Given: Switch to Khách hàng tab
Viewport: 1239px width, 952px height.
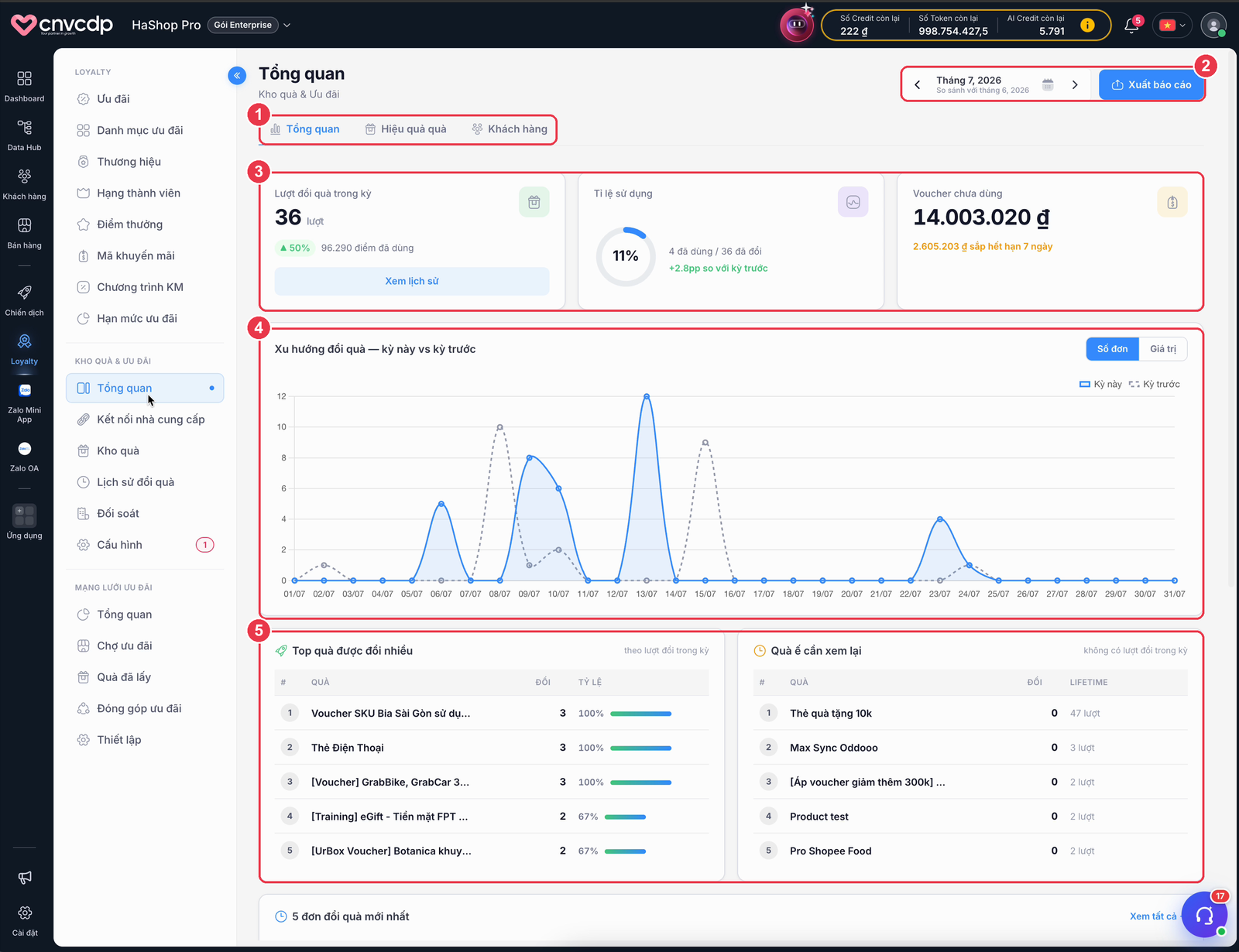Looking at the screenshot, I should click(510, 129).
